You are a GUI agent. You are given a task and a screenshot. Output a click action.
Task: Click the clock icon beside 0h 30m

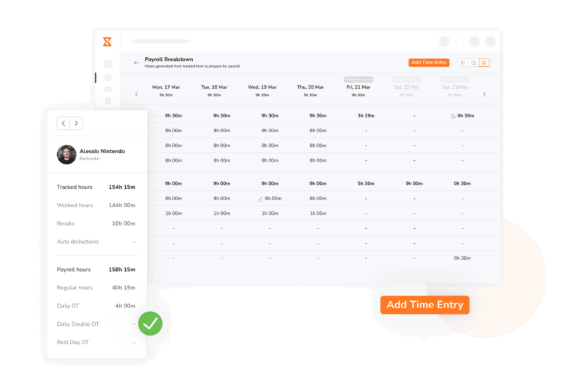coord(453,116)
